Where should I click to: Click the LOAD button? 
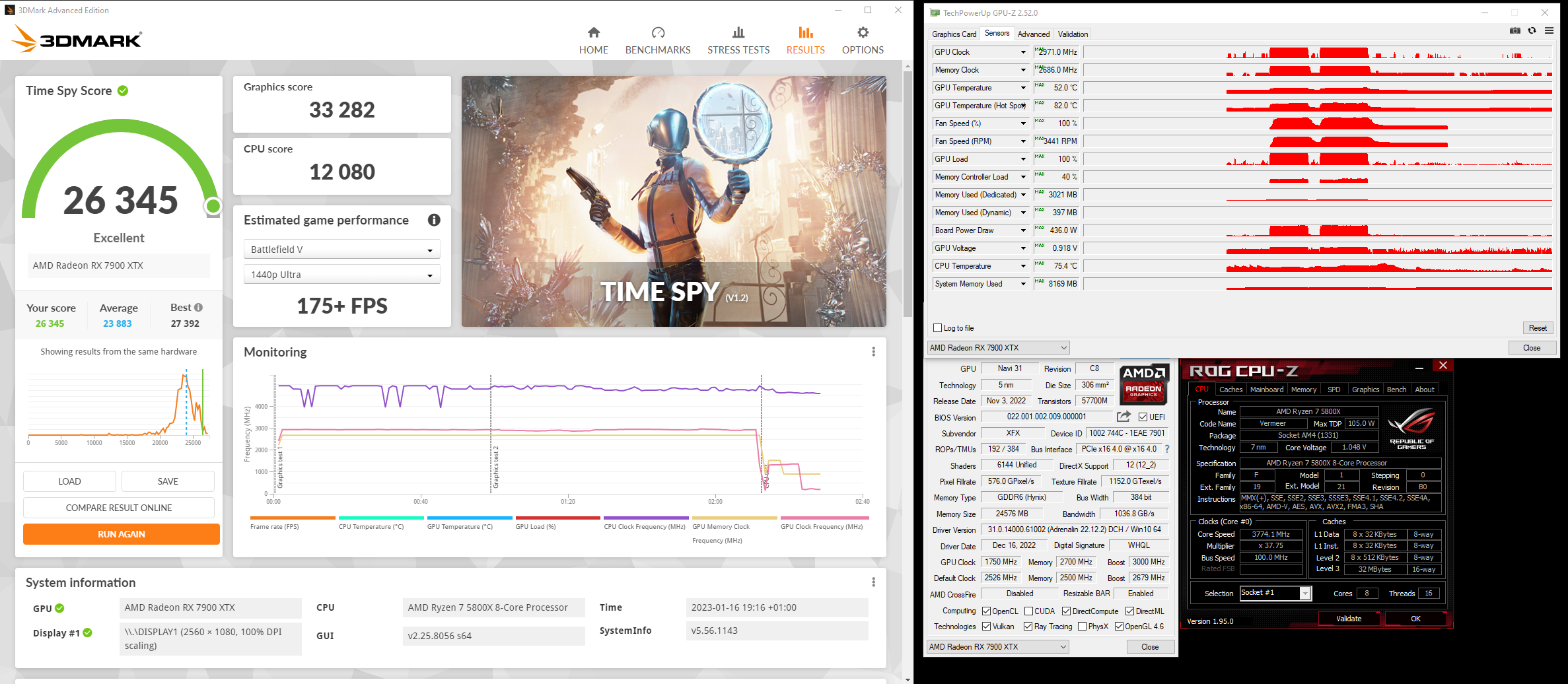pyautogui.click(x=69, y=481)
